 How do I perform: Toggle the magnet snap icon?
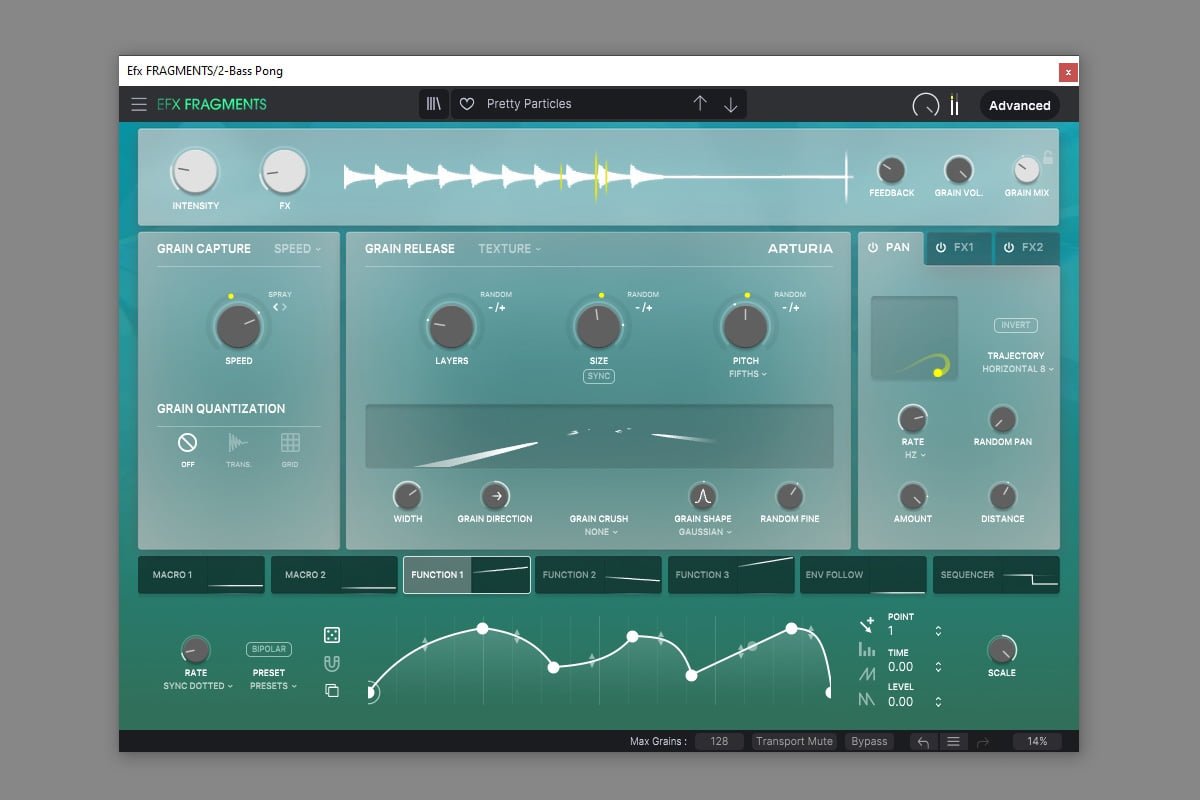coord(332,663)
